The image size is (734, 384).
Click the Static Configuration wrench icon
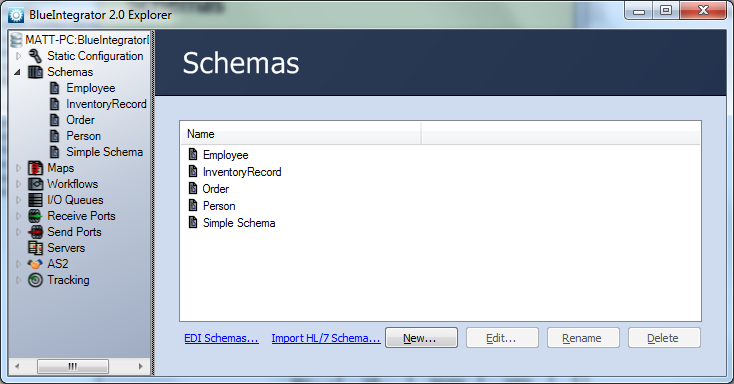point(35,56)
